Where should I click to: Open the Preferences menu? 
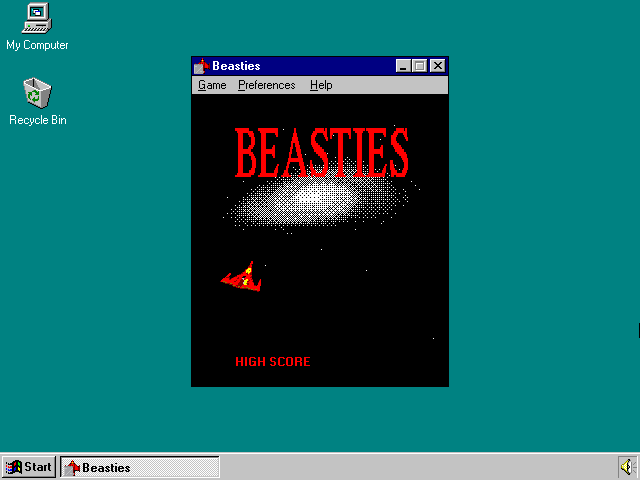(267, 85)
